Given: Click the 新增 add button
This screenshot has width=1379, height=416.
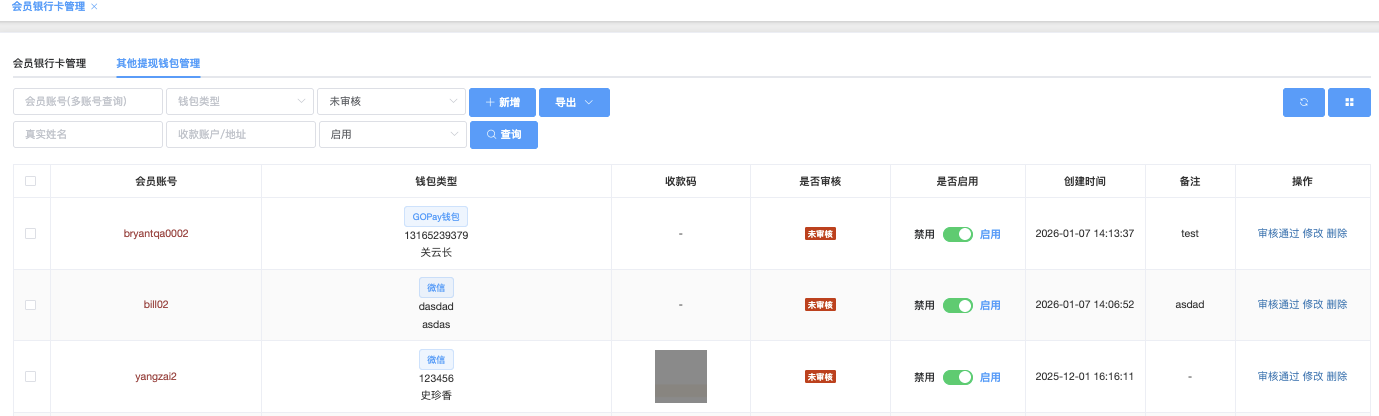Looking at the screenshot, I should pyautogui.click(x=502, y=102).
